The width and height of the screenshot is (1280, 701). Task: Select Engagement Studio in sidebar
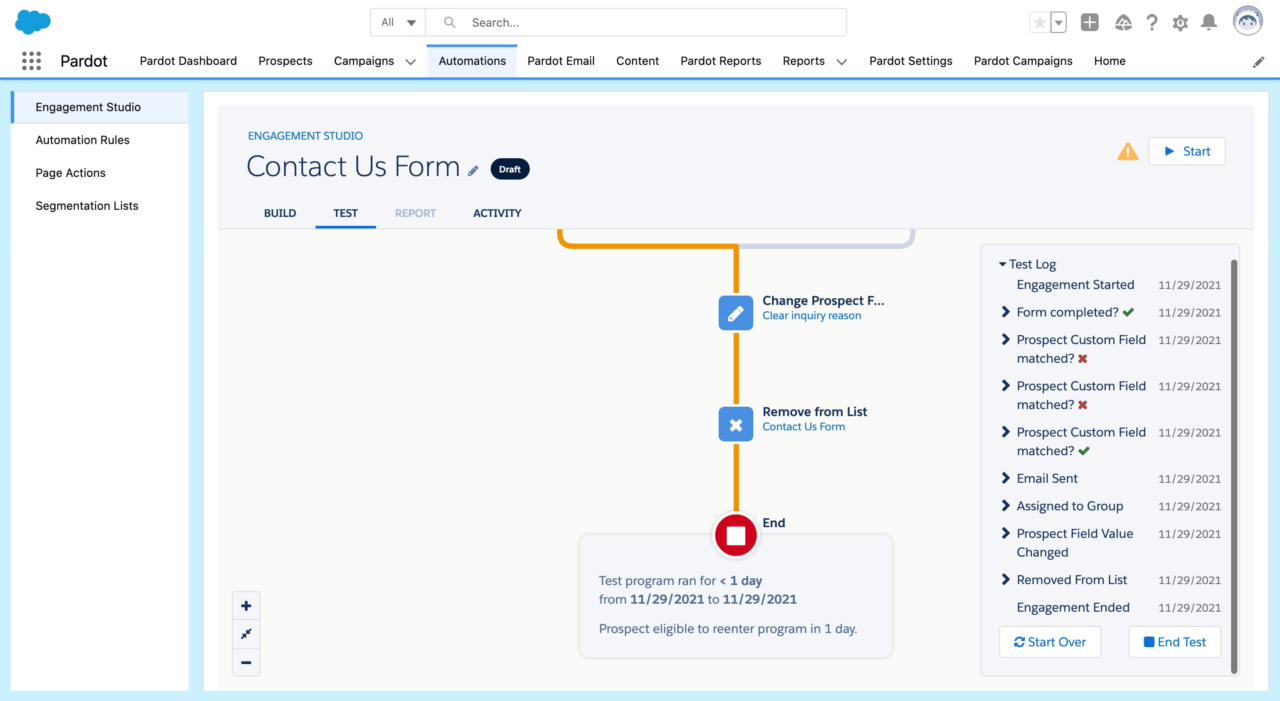click(100, 107)
